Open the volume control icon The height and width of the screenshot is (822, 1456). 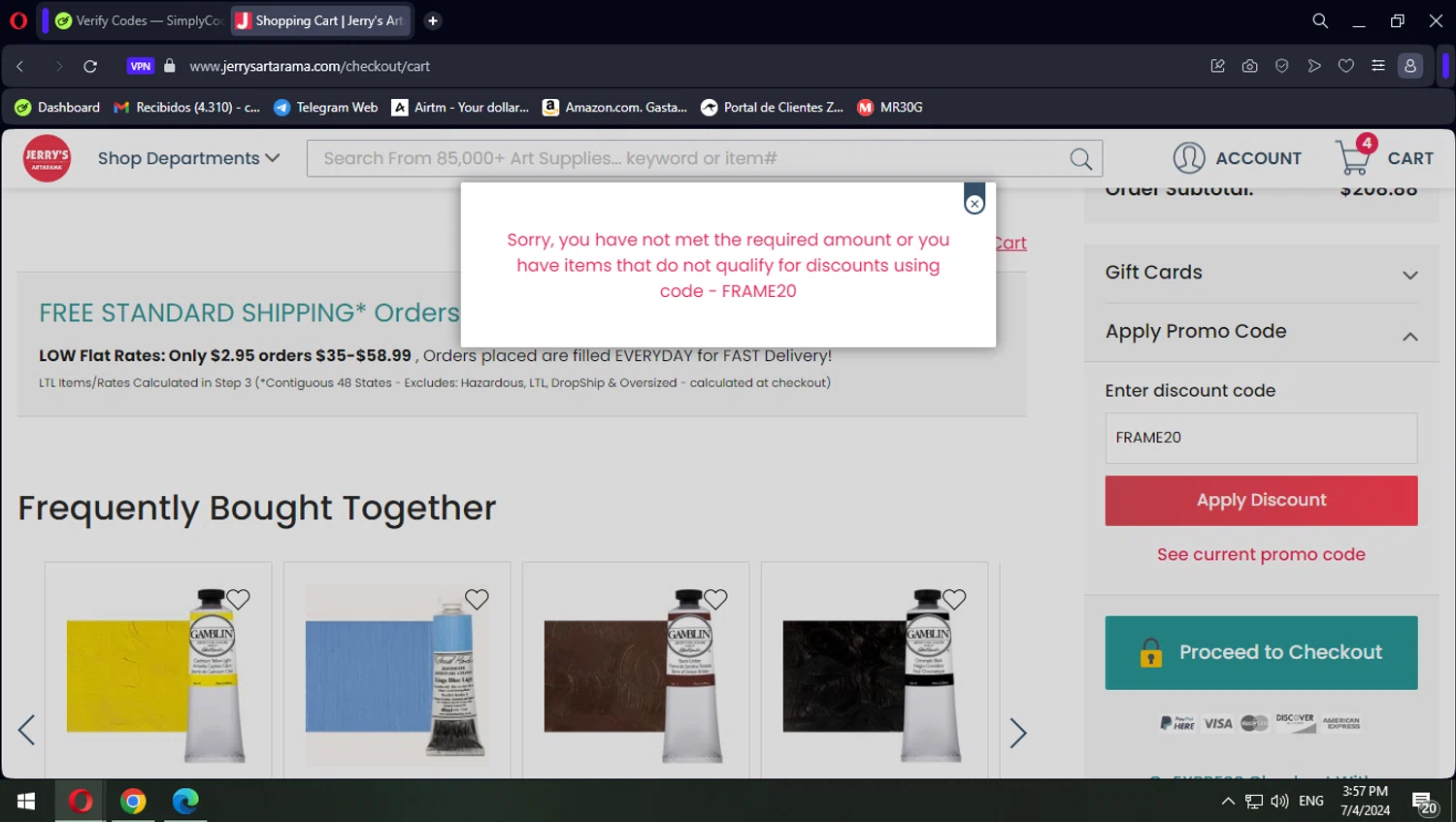pos(1279,802)
